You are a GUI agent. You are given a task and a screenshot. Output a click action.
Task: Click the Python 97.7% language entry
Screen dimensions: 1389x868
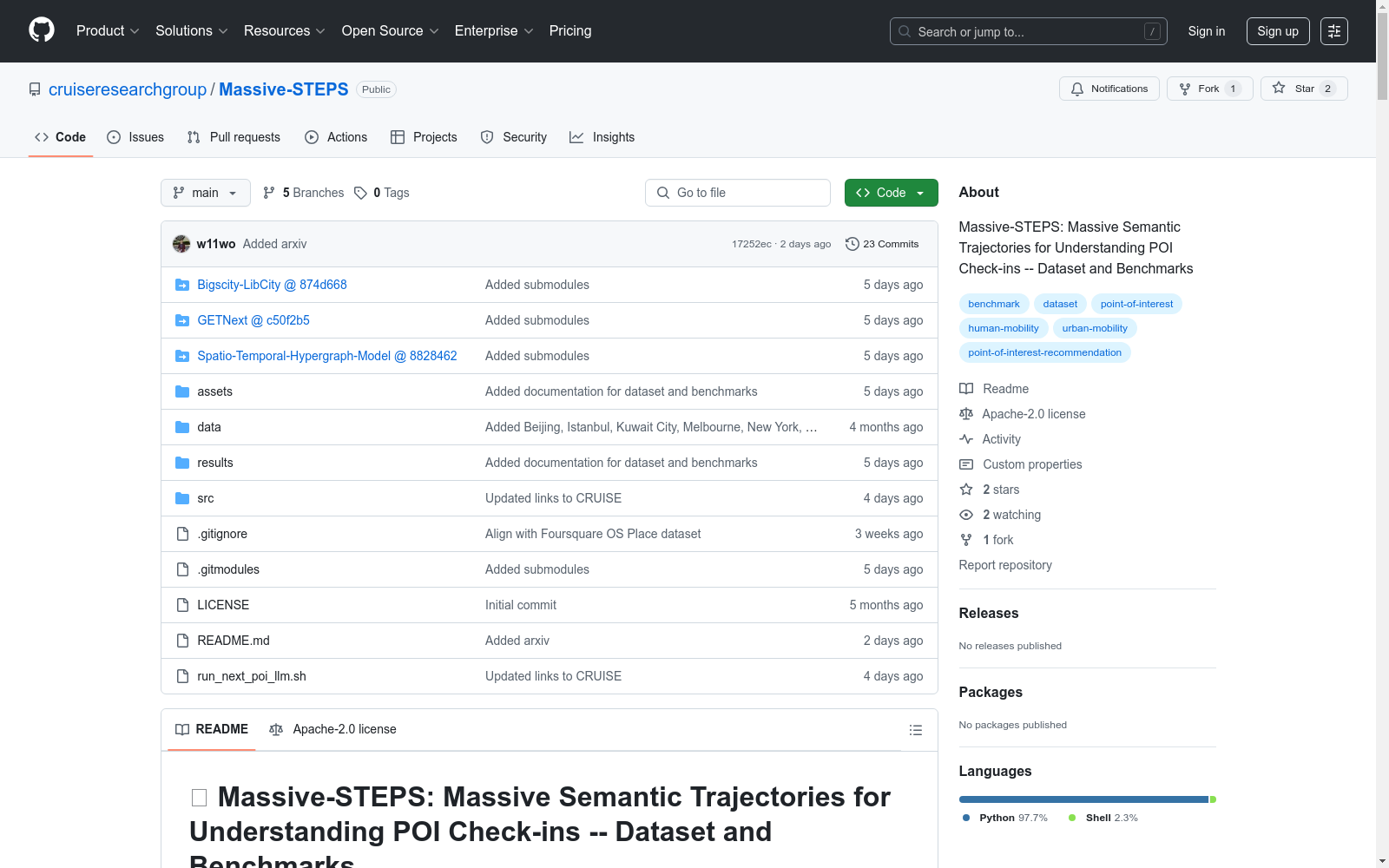click(1005, 818)
